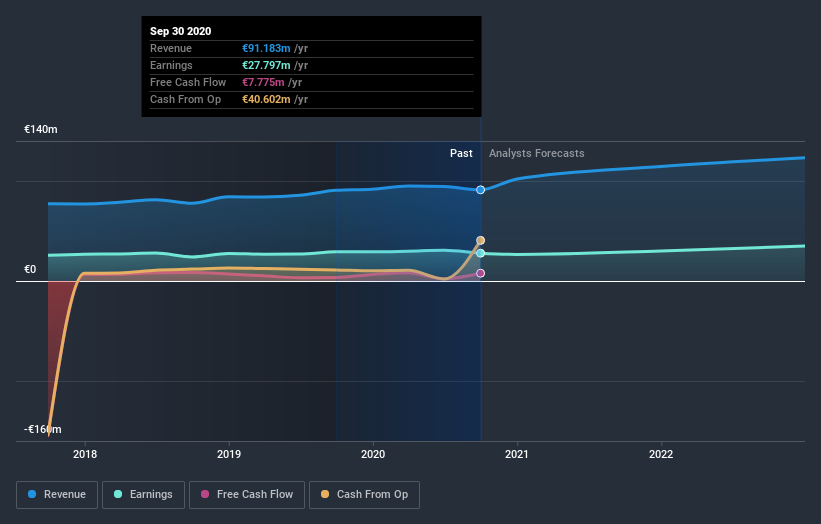Click the €0 y-axis label
Screen dimensions: 821x524
pyautogui.click(x=30, y=270)
